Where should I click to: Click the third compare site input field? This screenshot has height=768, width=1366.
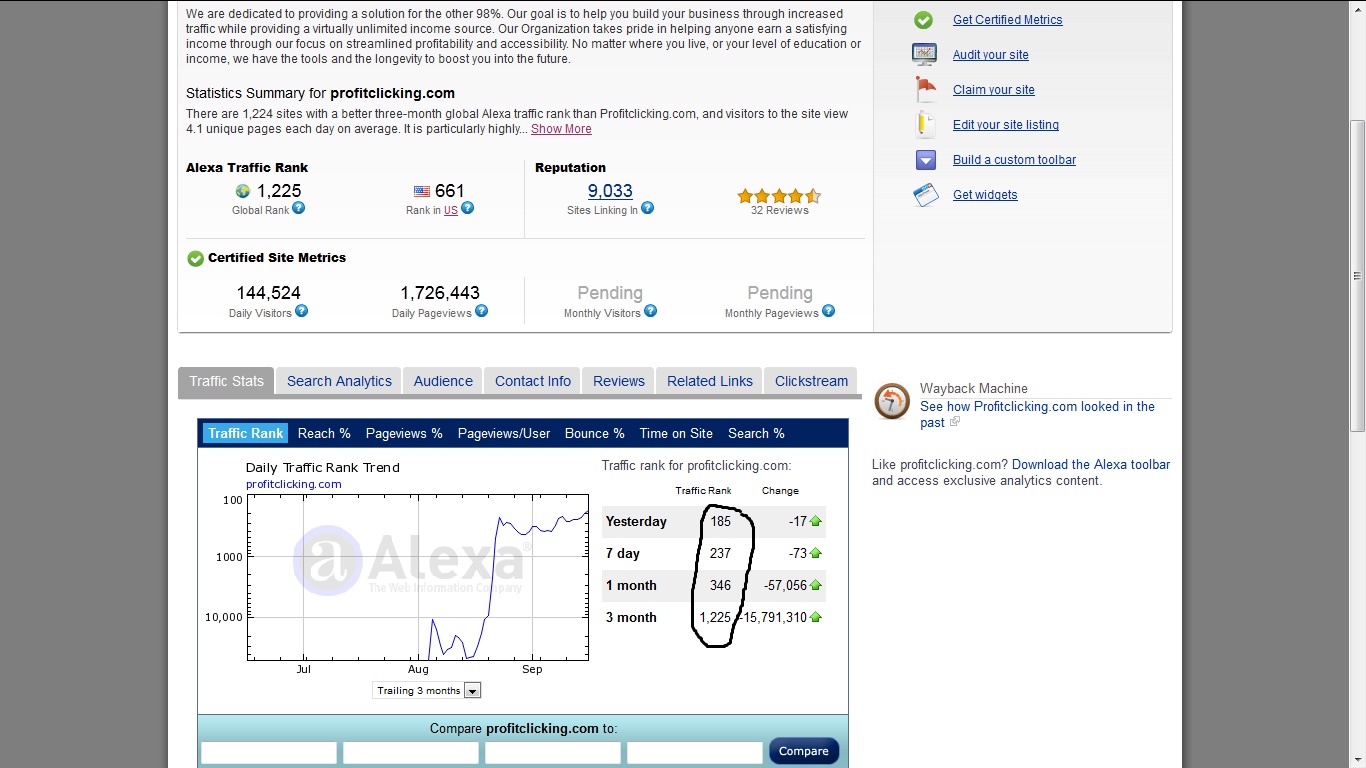pos(553,753)
